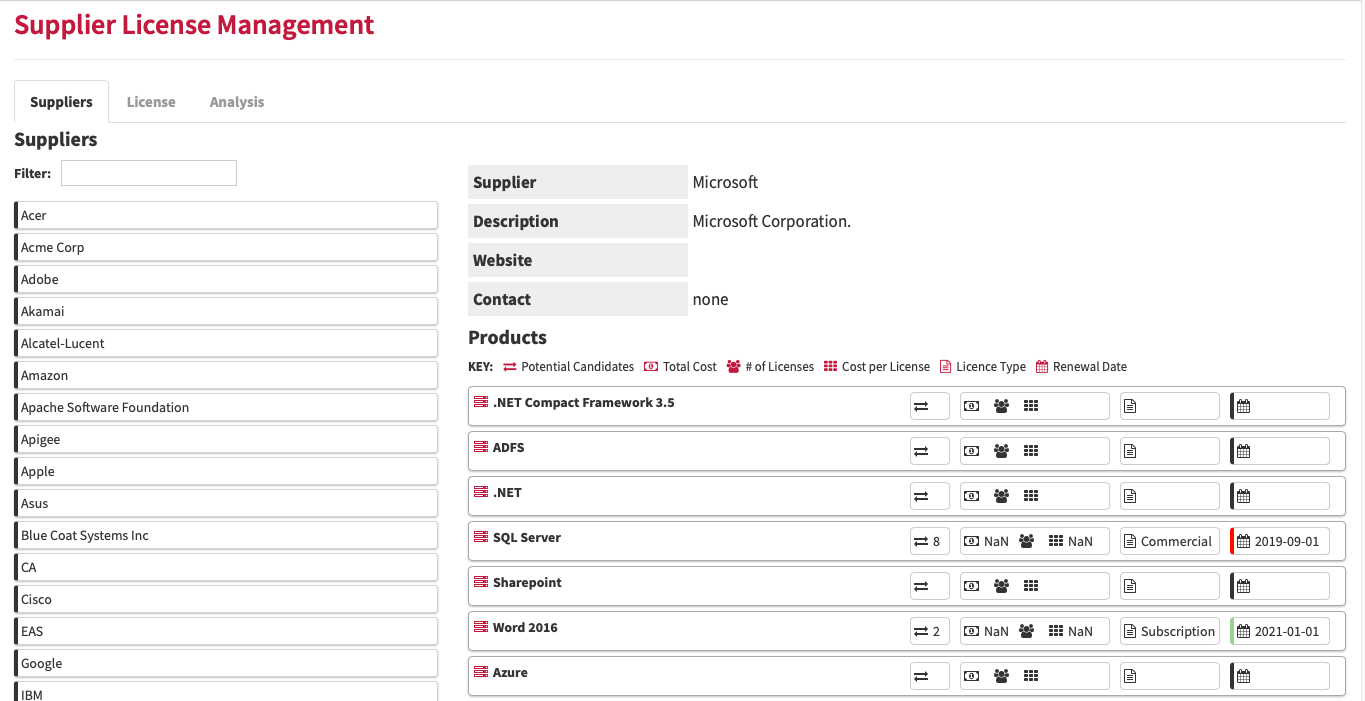Viewport: 1365px width, 701px height.
Task: Switch to the License tab
Action: coord(151,102)
